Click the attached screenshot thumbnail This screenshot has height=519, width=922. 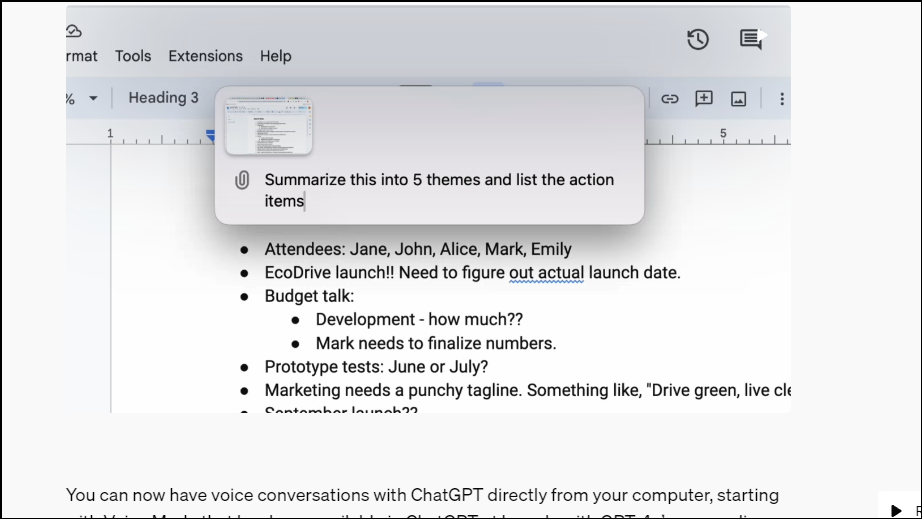coord(269,126)
